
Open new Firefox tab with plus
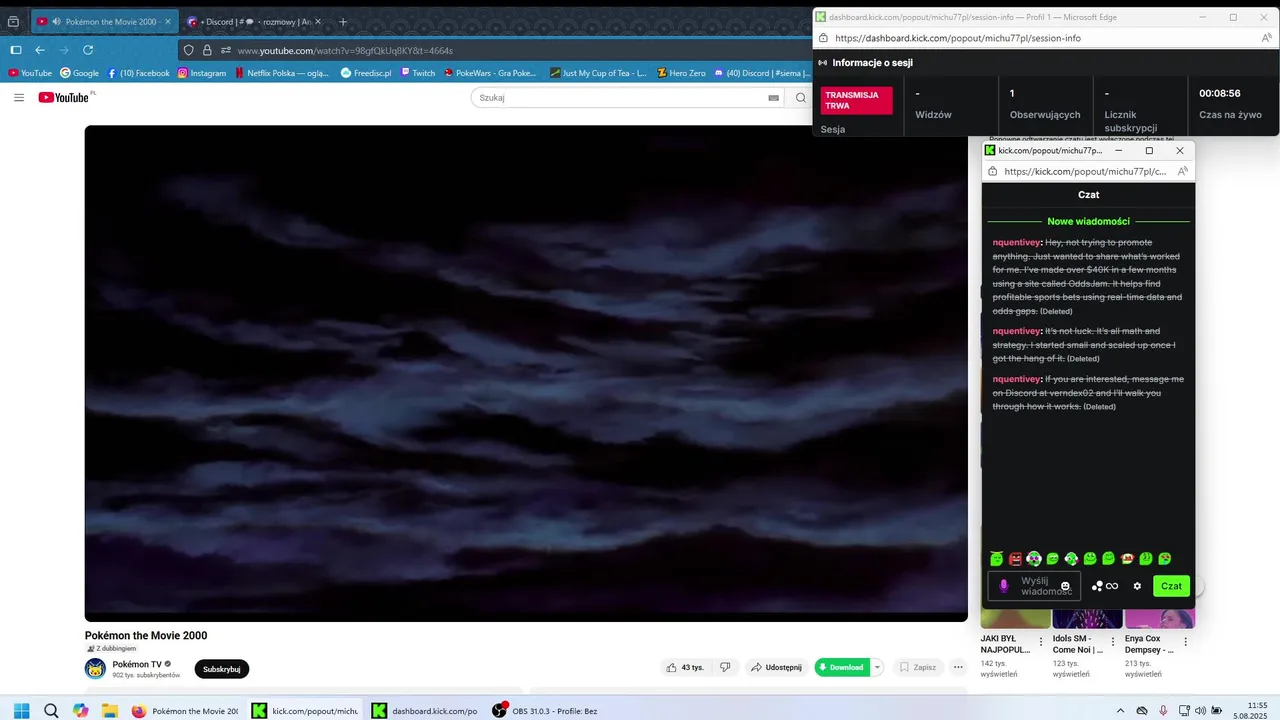pyautogui.click(x=343, y=21)
